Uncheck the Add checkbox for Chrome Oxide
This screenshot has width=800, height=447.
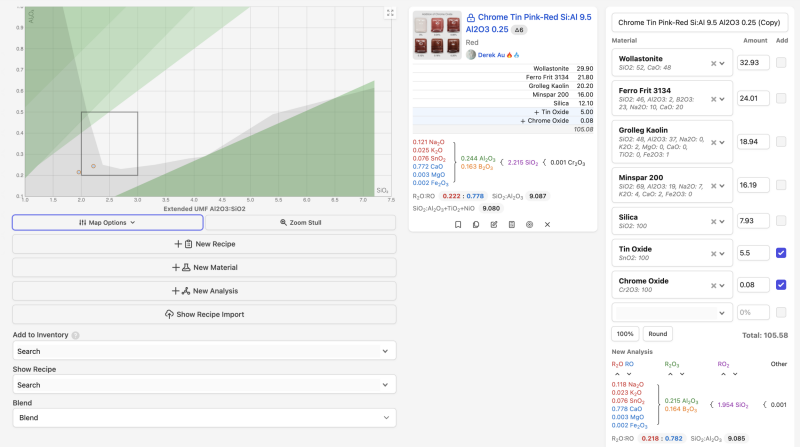(x=781, y=284)
